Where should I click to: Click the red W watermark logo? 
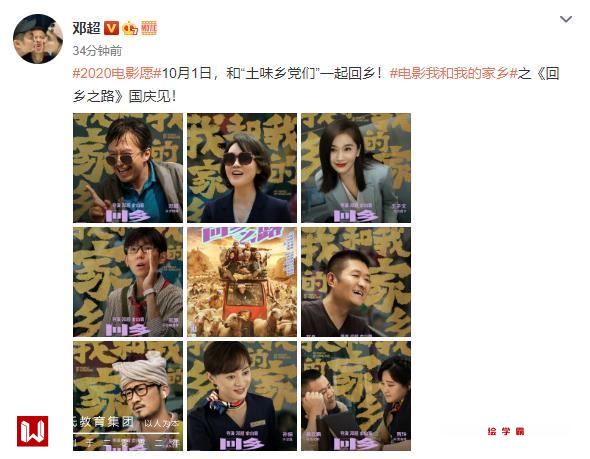[x=32, y=431]
